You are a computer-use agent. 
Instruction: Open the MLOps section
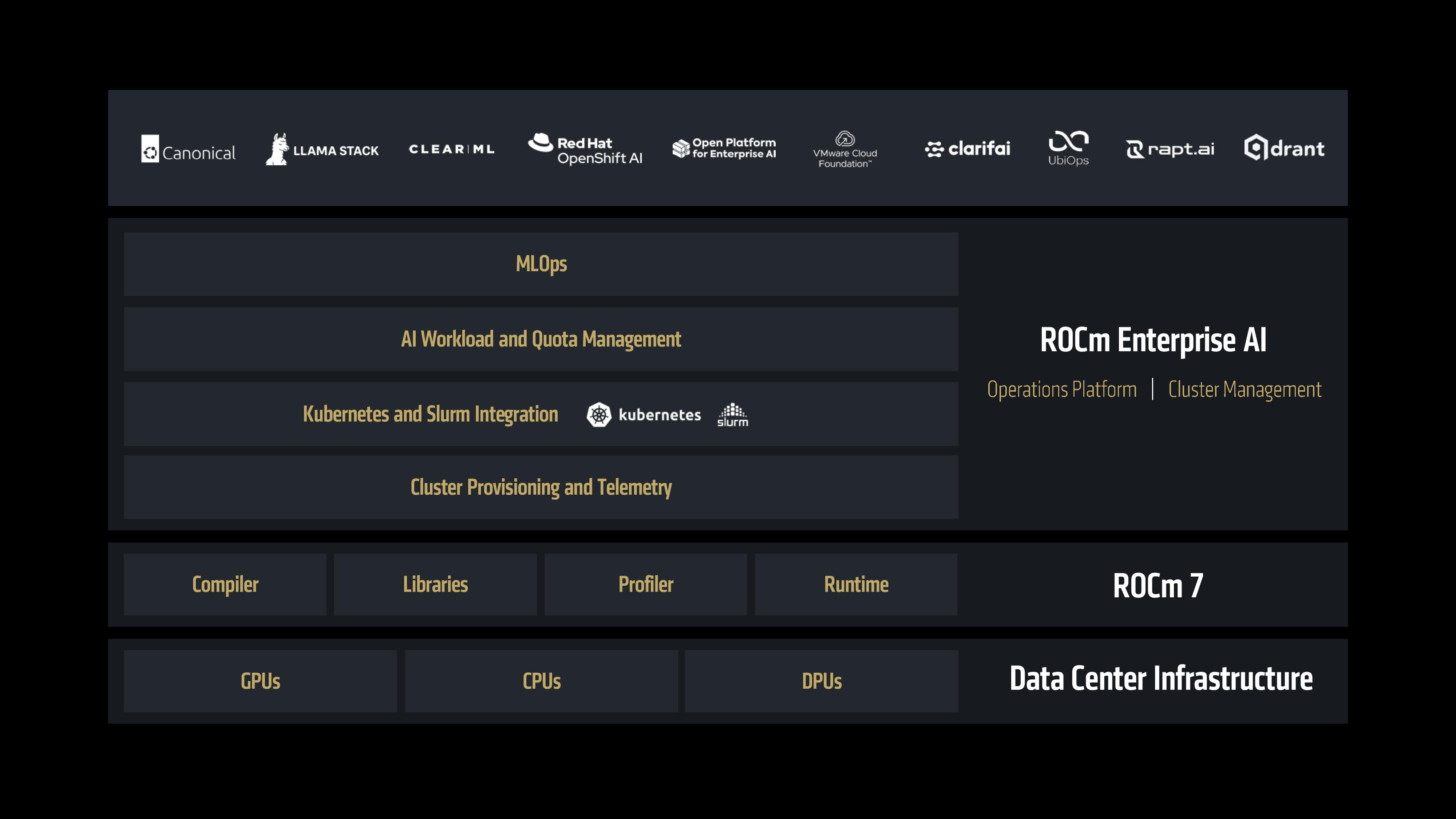(x=540, y=264)
